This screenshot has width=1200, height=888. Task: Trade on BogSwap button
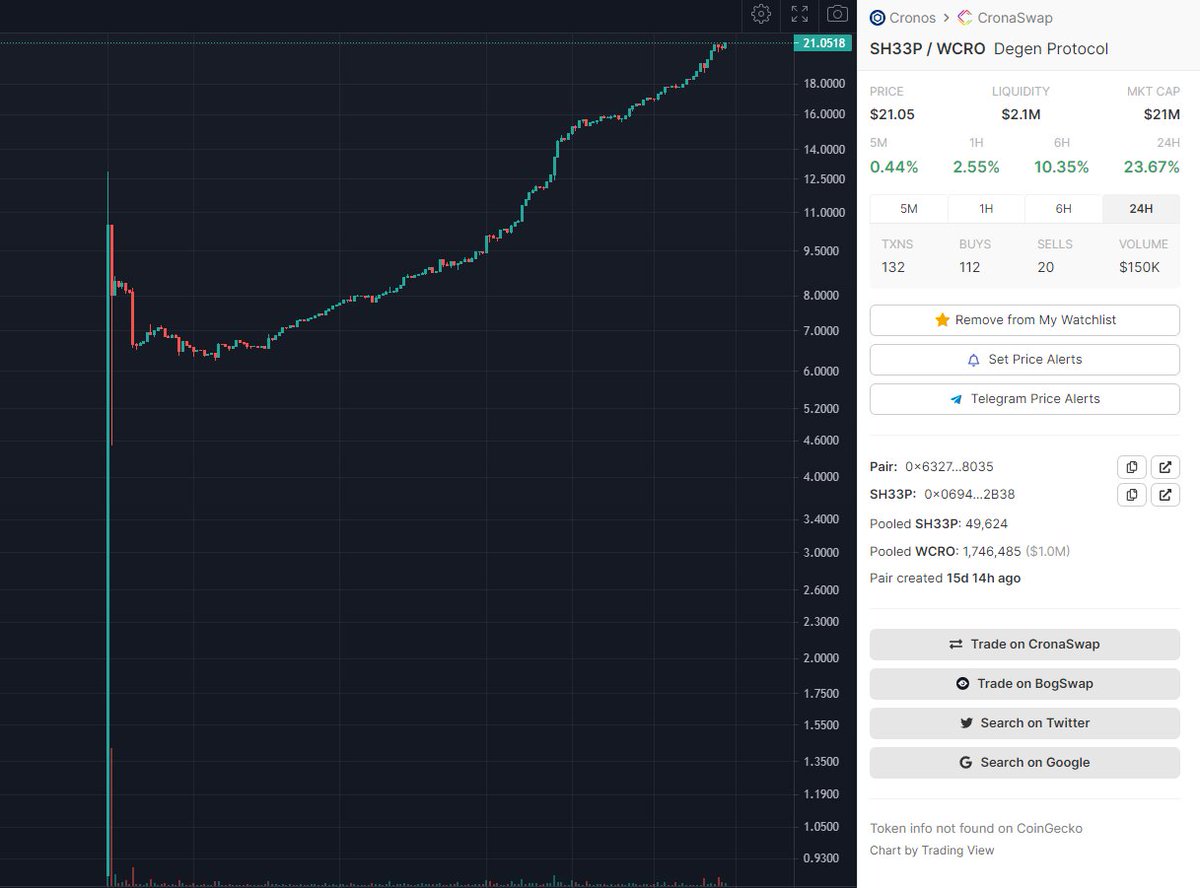pyautogui.click(x=1025, y=683)
